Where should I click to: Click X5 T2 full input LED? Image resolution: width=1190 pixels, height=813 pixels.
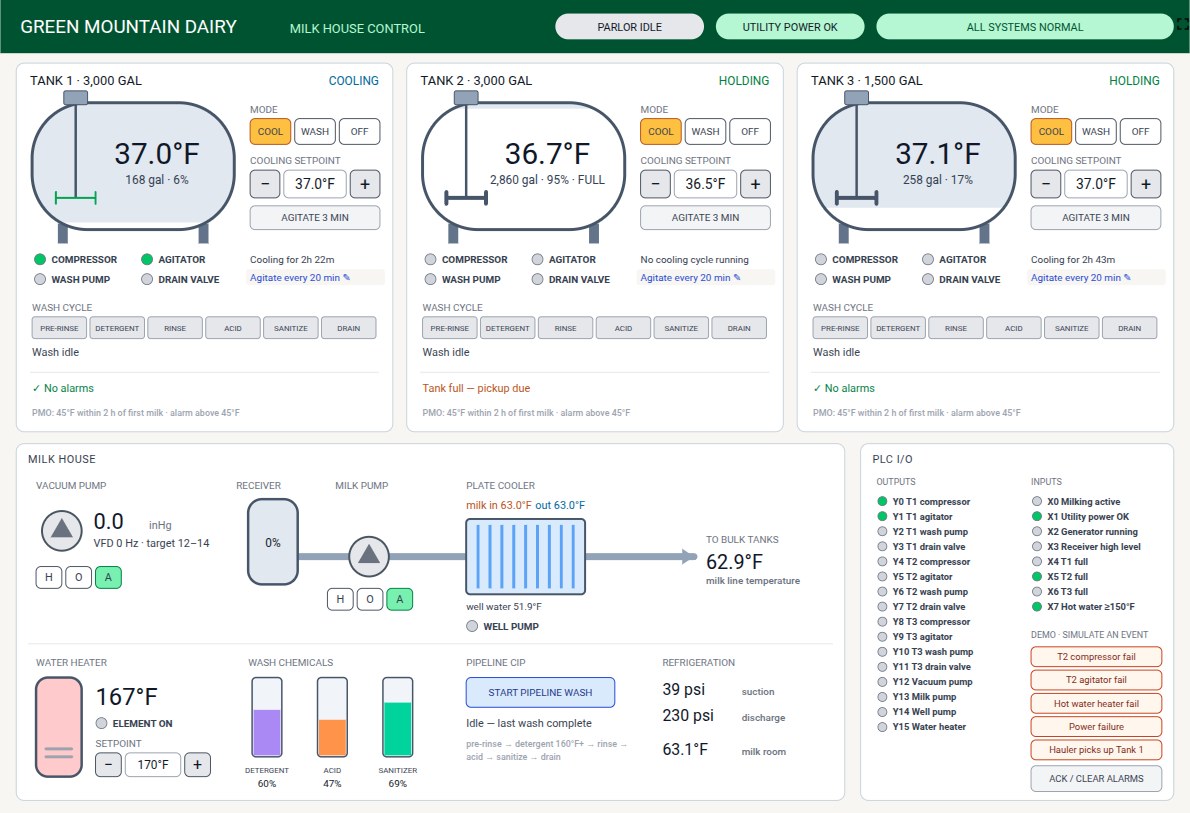coord(1037,576)
